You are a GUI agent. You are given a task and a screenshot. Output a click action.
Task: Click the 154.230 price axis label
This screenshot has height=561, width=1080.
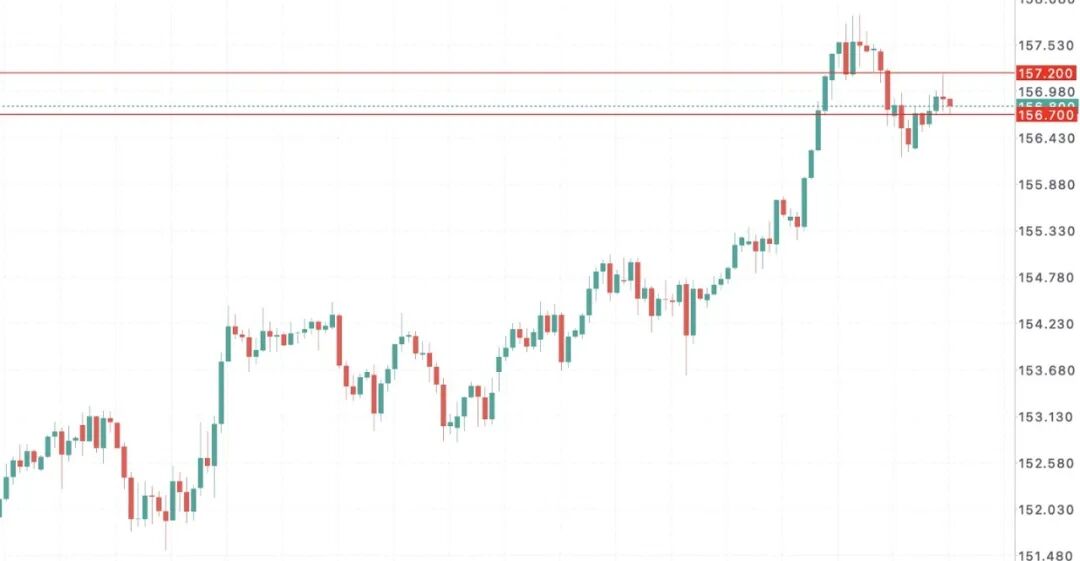[x=1046, y=324]
